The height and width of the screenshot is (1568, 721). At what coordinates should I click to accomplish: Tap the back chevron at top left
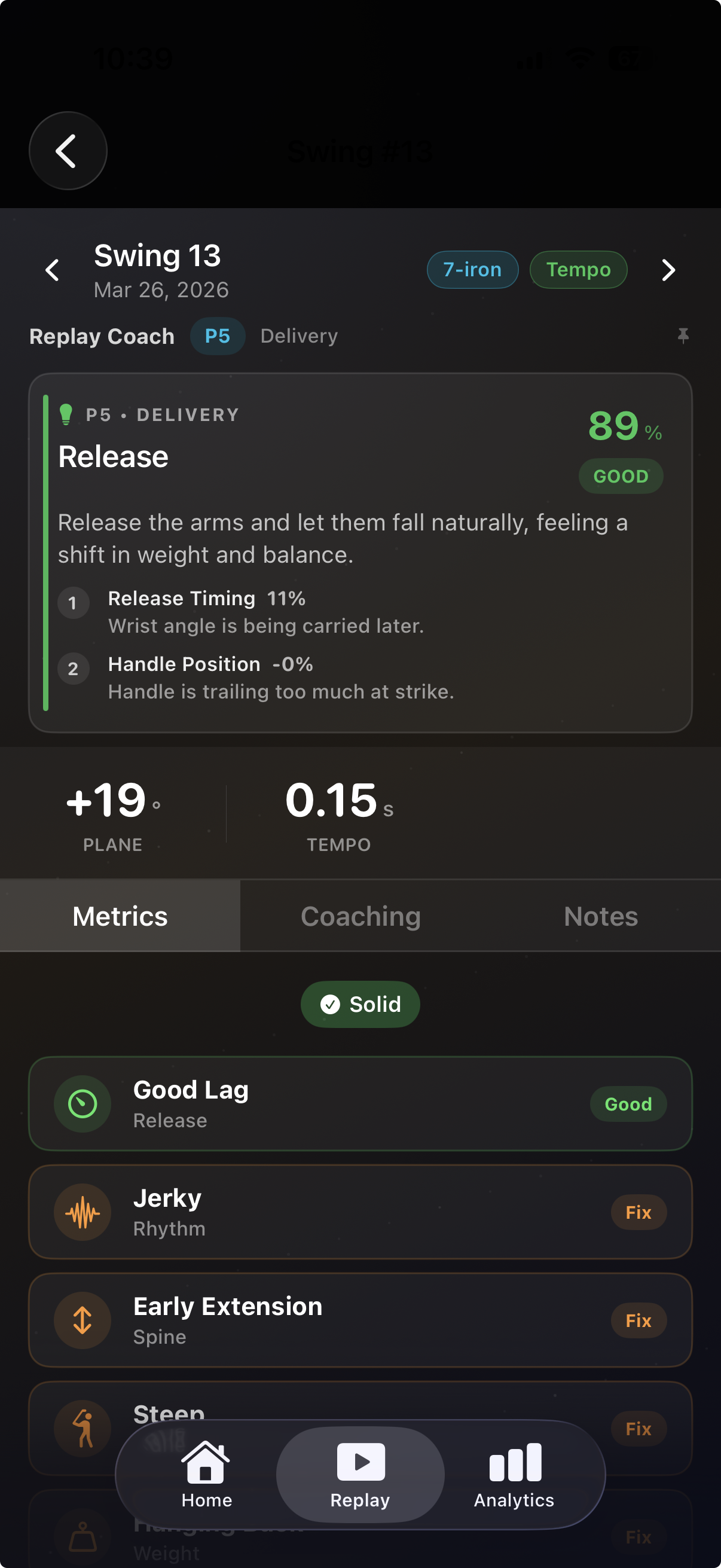click(68, 150)
